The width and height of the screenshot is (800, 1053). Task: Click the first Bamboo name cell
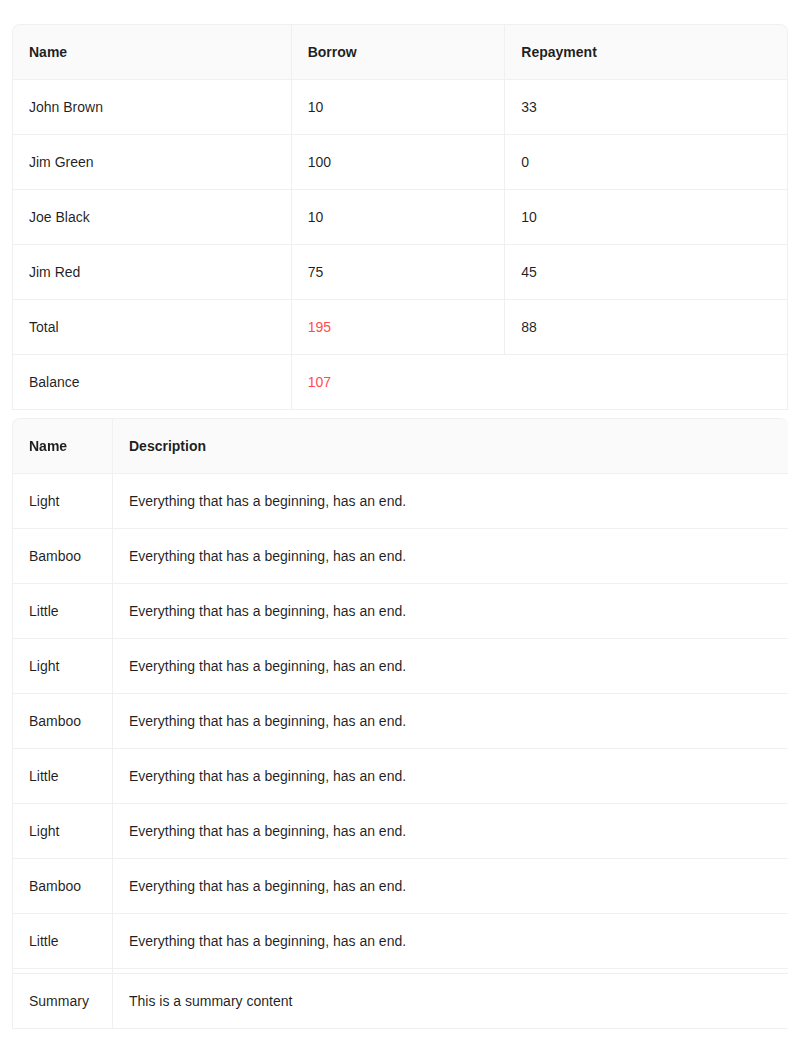[55, 556]
